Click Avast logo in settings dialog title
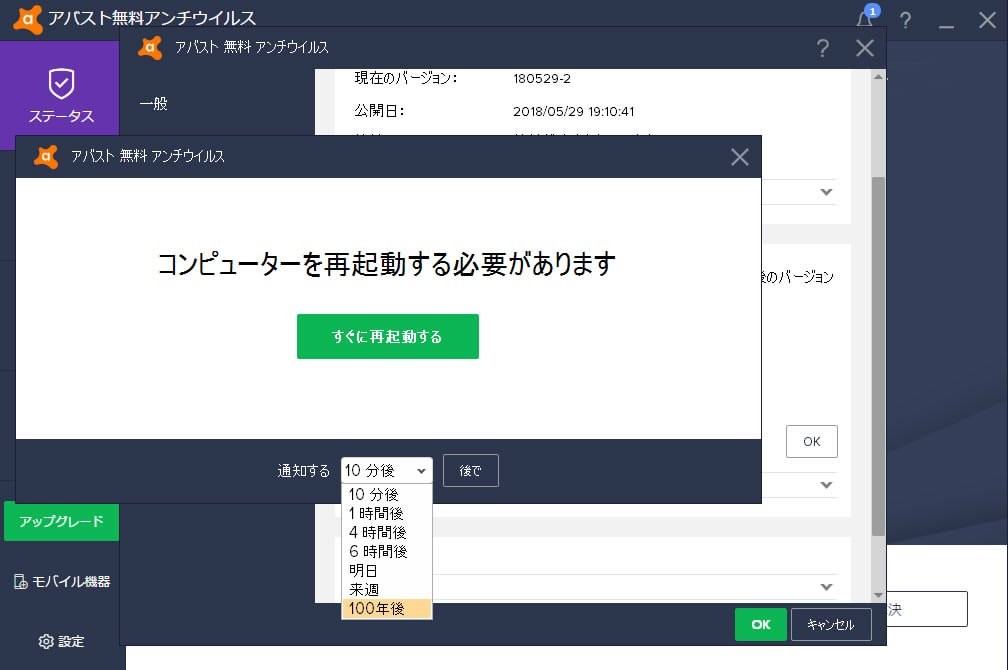Viewport: 1008px width, 670px height. coord(150,48)
